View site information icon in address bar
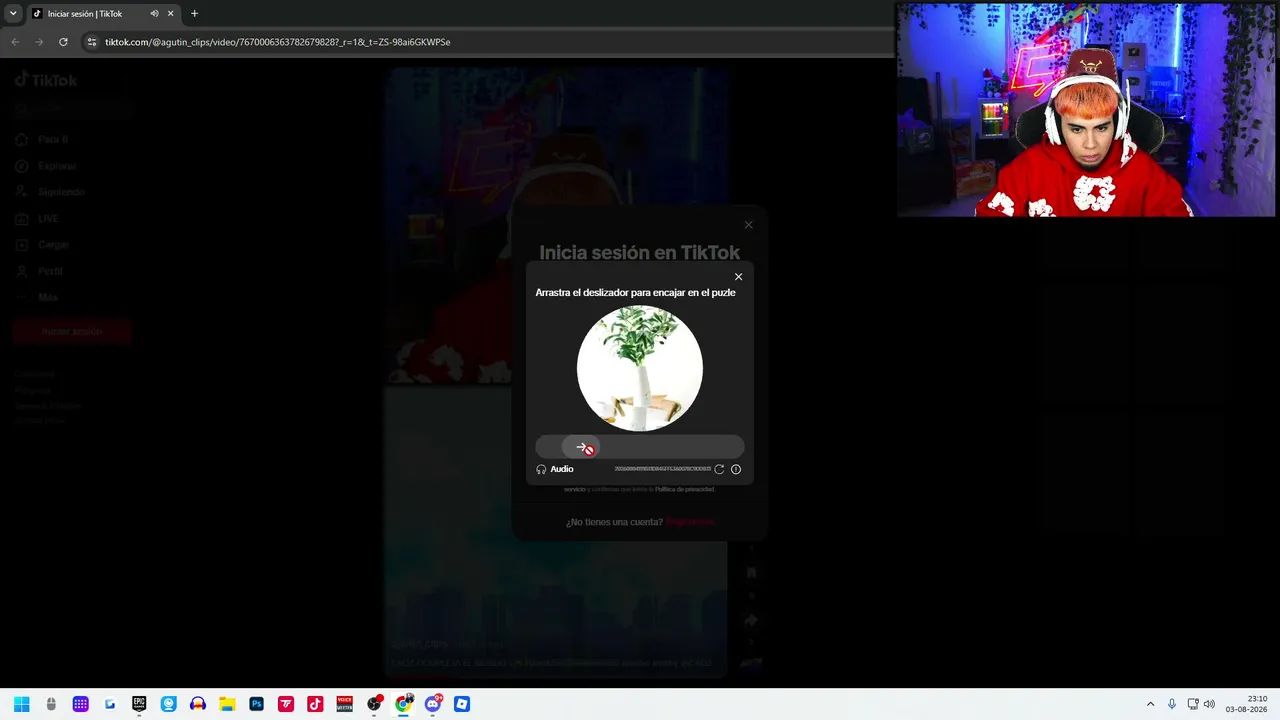The image size is (1280, 720). 92,42
